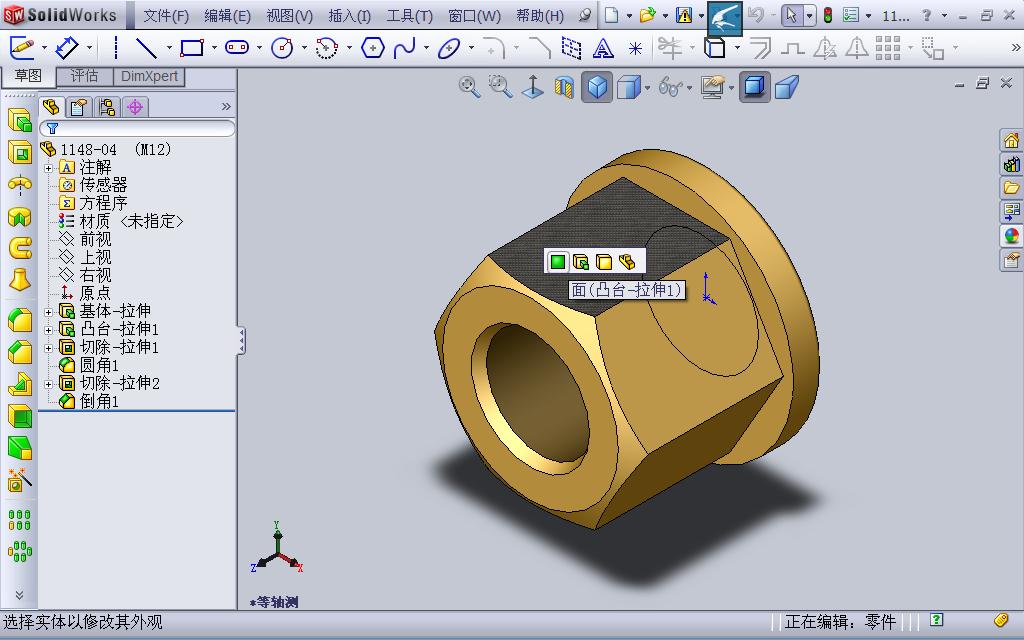Open the Circle tool dropdown arrow
This screenshot has width=1024, height=640.
point(304,48)
